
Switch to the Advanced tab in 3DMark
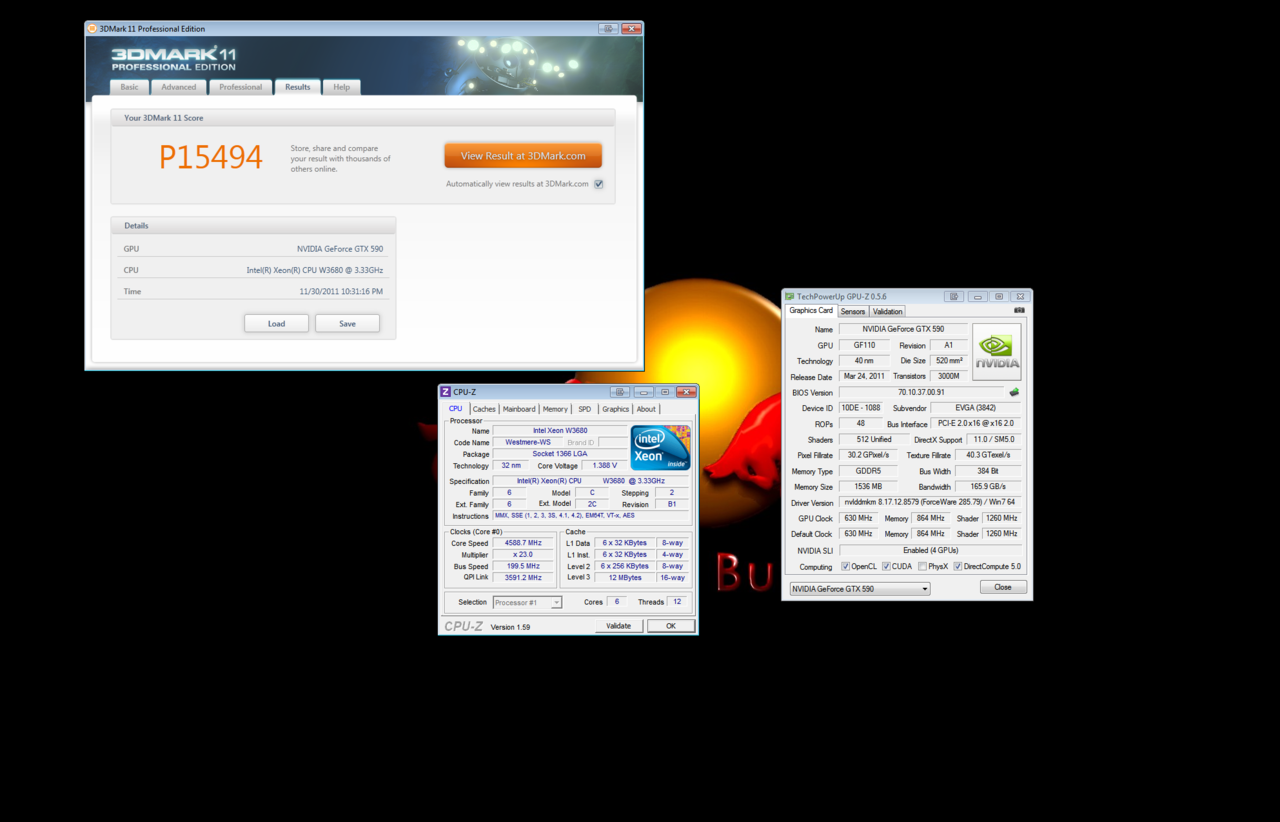(x=179, y=87)
